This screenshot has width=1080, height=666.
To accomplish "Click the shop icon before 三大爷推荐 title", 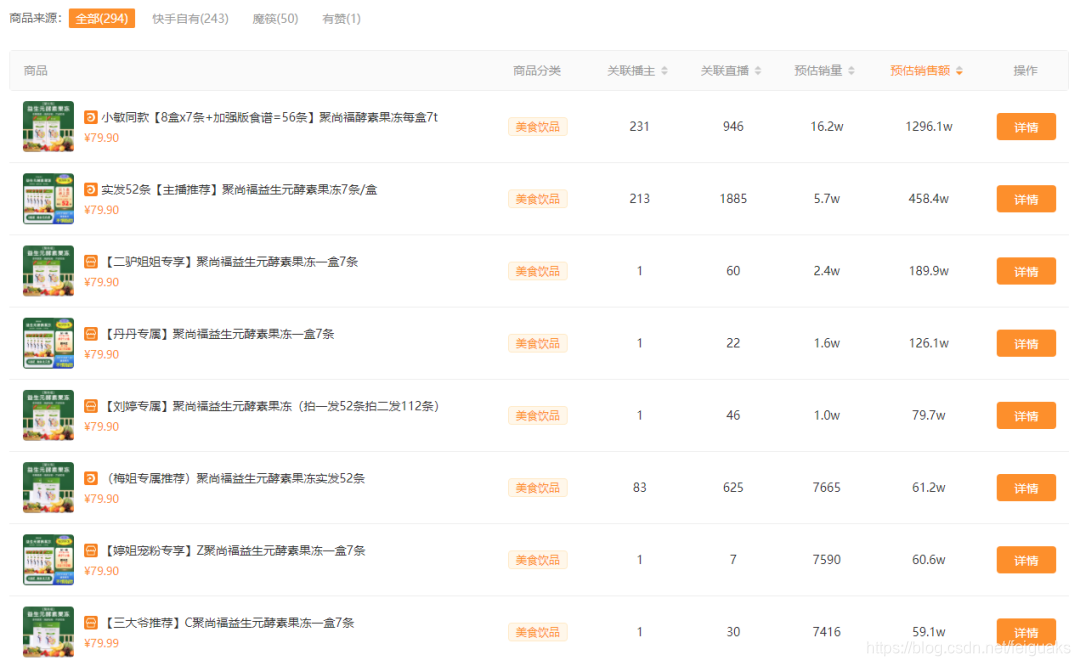I will pos(90,623).
